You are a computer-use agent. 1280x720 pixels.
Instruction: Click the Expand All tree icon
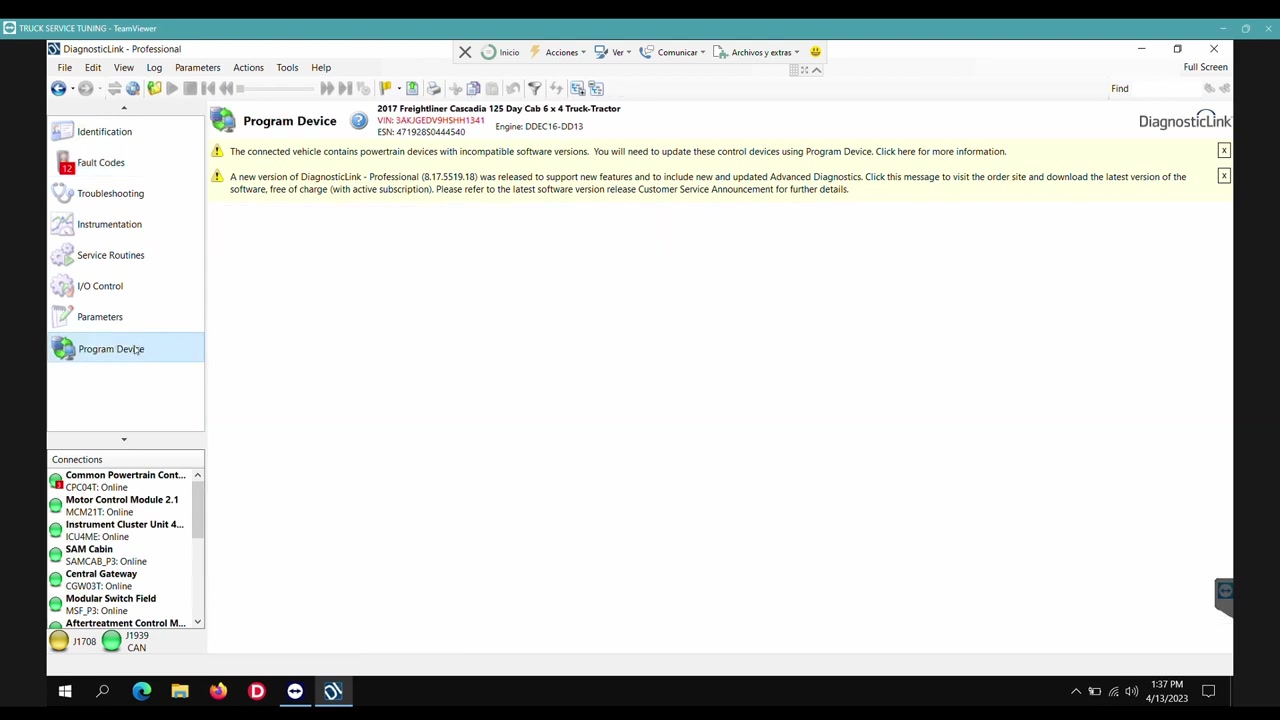click(x=577, y=89)
